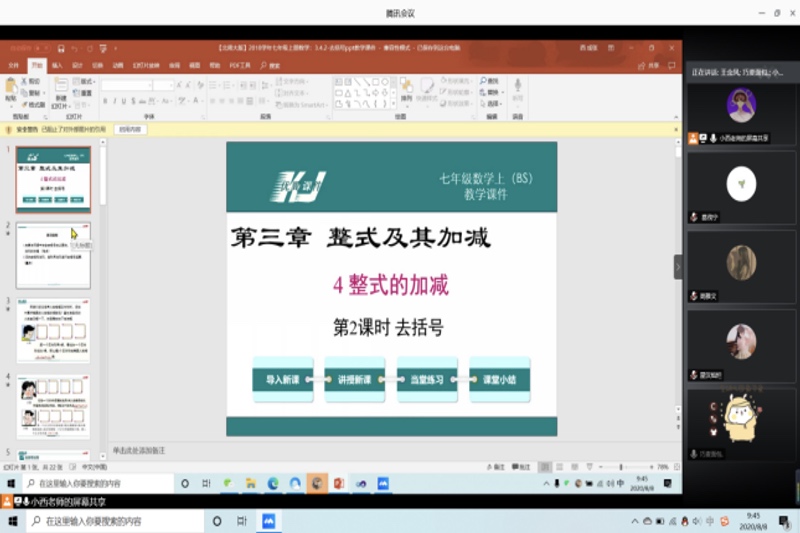Expand the Select (选择) dropdown
Image resolution: width=800 pixels, height=533 pixels.
coord(492,104)
